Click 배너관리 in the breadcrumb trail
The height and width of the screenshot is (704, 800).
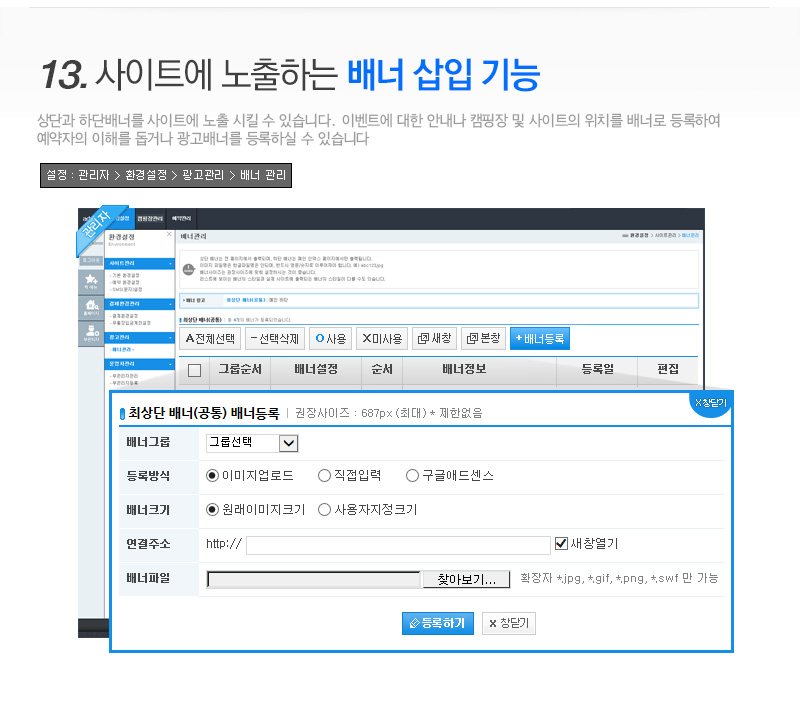click(x=690, y=236)
